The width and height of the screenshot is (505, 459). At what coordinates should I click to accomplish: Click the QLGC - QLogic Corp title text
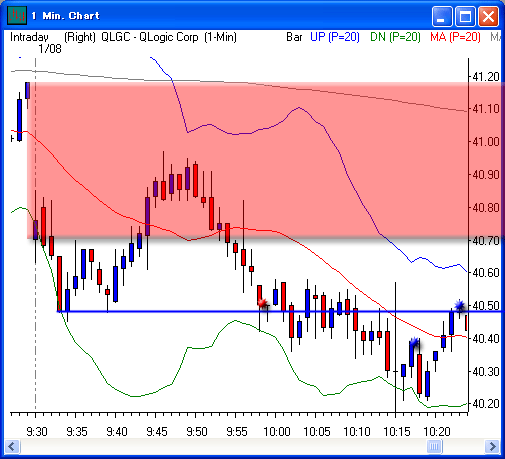[150, 37]
